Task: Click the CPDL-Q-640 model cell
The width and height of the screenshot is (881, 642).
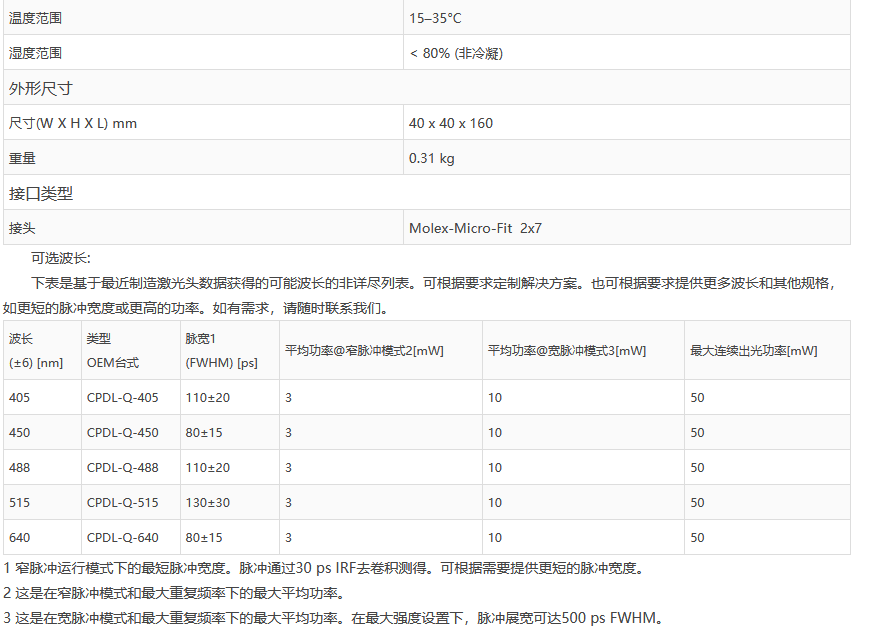Action: [x=122, y=538]
